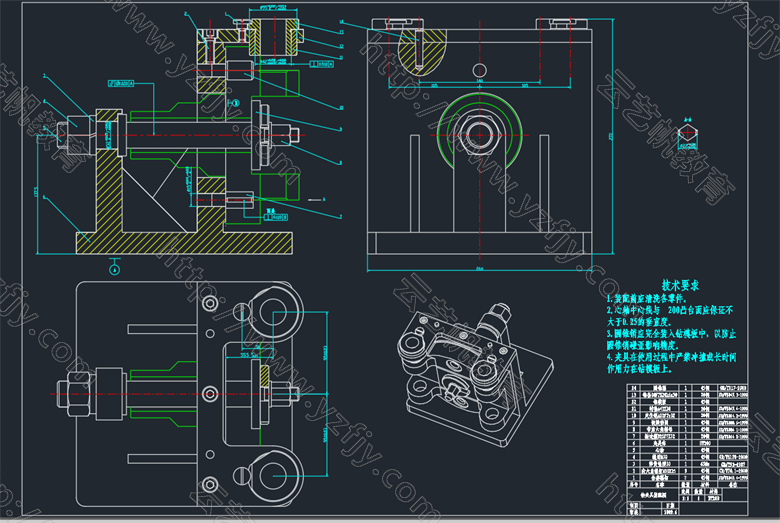Click the datum A circle below front view
The image size is (780, 523).
tap(115, 270)
